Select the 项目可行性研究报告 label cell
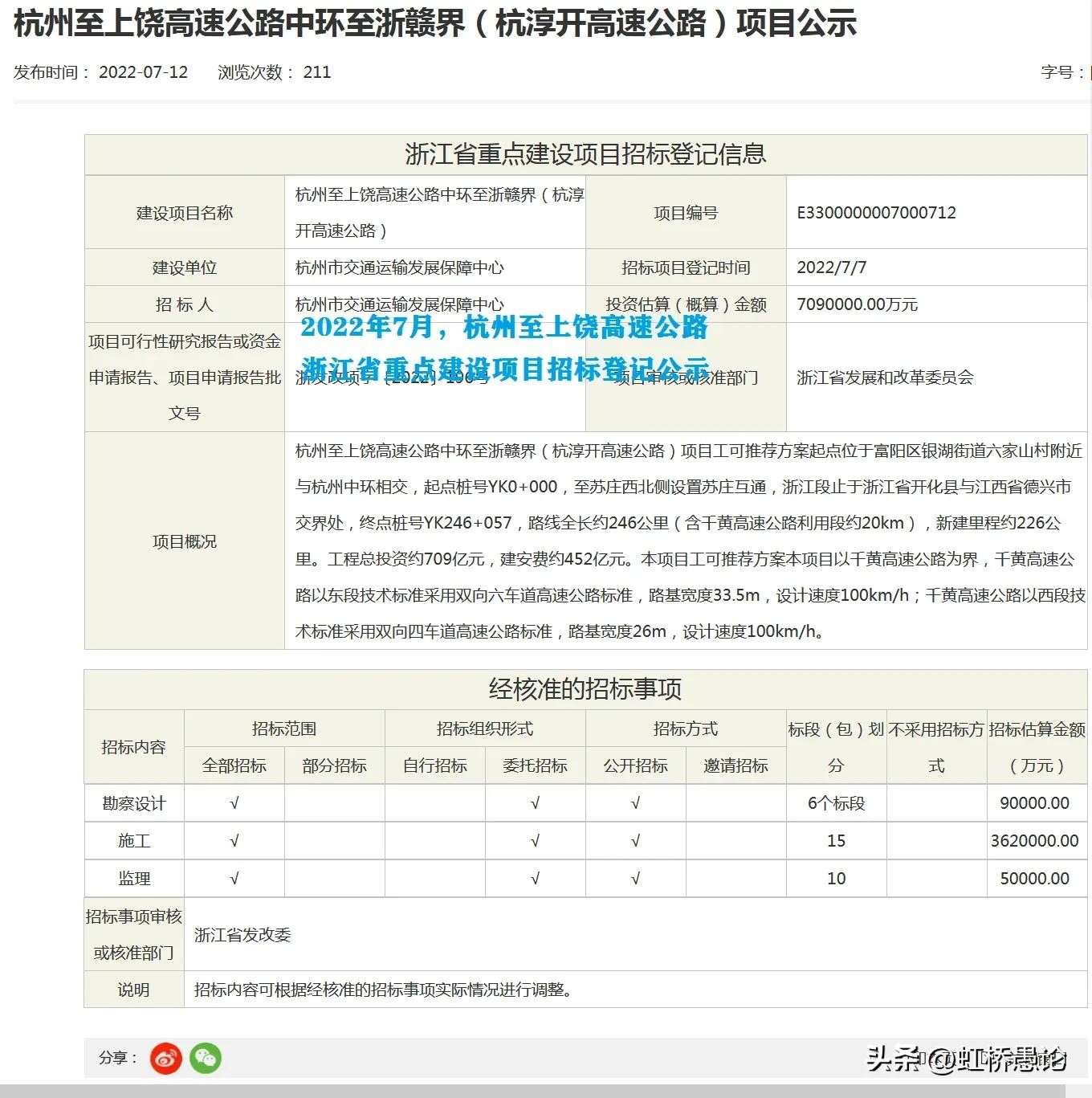1092x1098 pixels. pos(185,378)
